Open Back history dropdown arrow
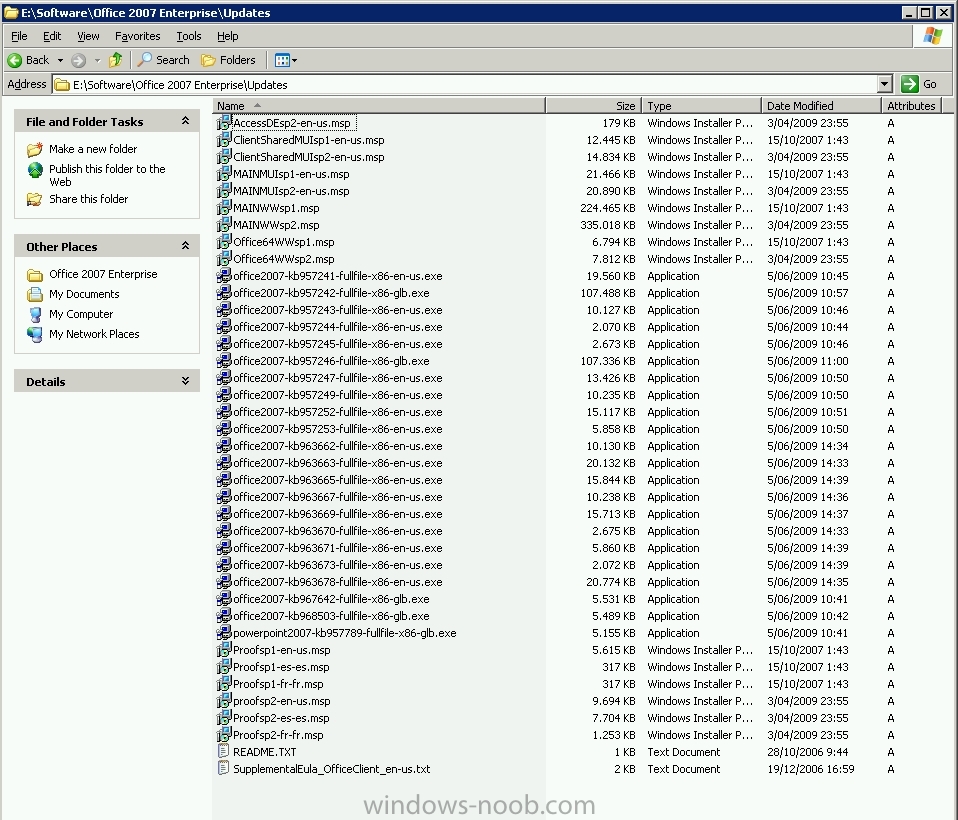Image resolution: width=958 pixels, height=820 pixels. coord(60,60)
